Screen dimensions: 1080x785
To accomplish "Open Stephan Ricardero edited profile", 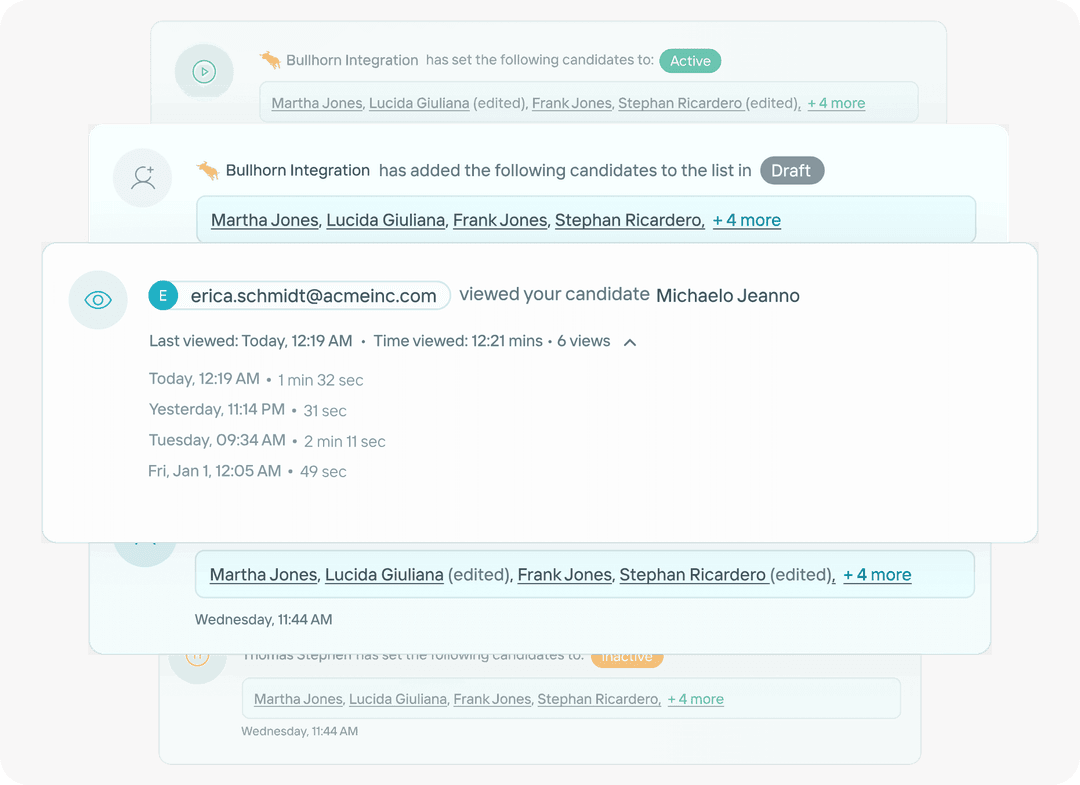I will [x=681, y=102].
